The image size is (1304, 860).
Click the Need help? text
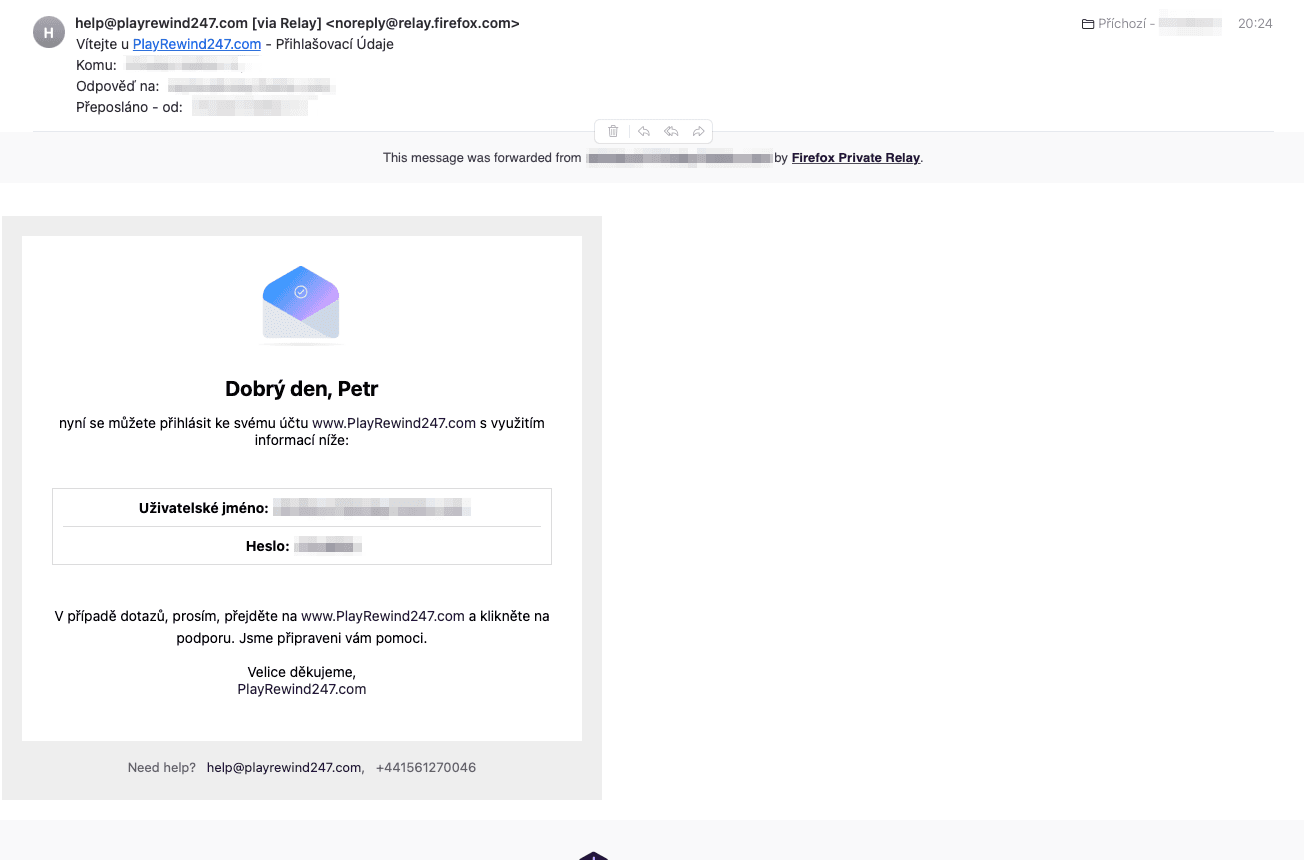tap(162, 768)
